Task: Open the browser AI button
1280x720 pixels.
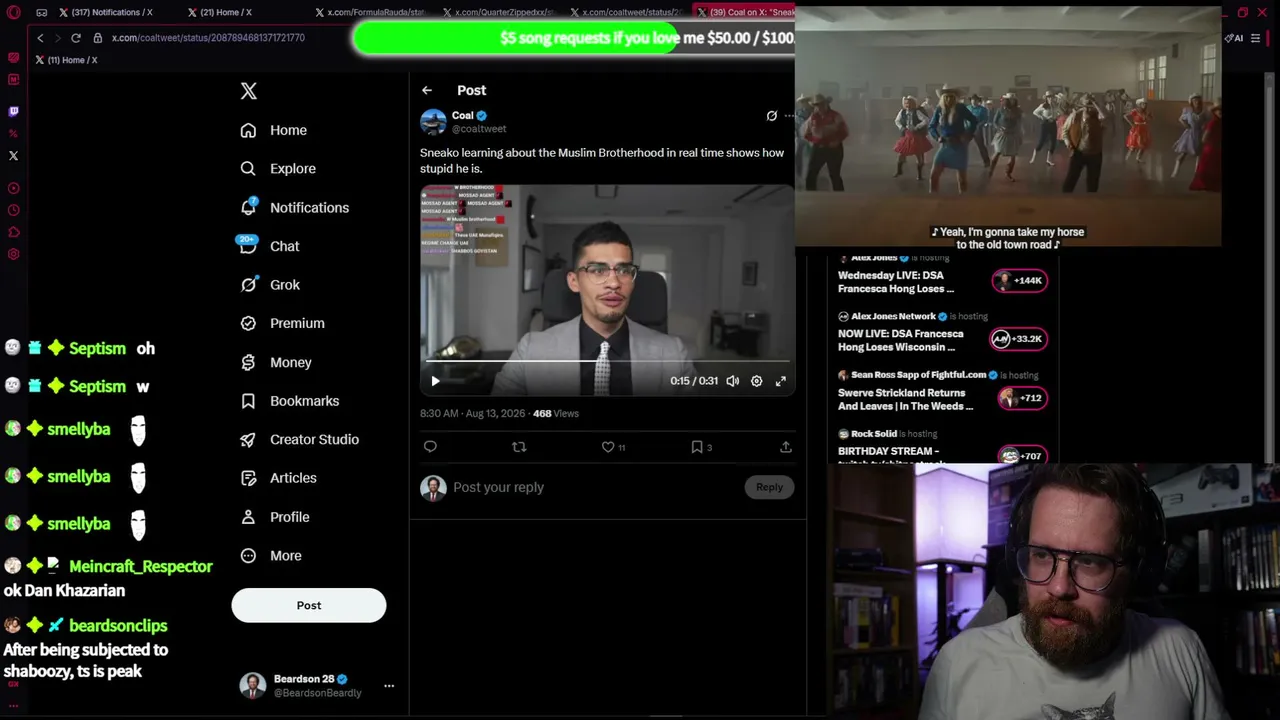Action: tap(1234, 38)
